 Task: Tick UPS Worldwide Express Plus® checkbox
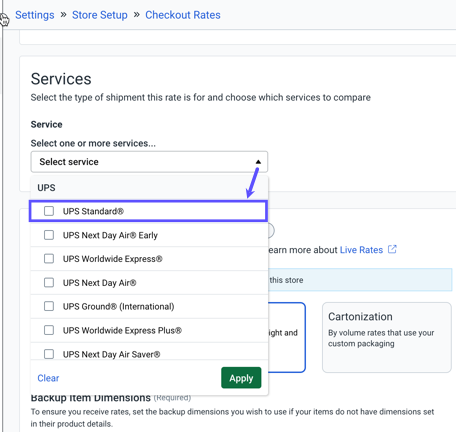tap(49, 330)
